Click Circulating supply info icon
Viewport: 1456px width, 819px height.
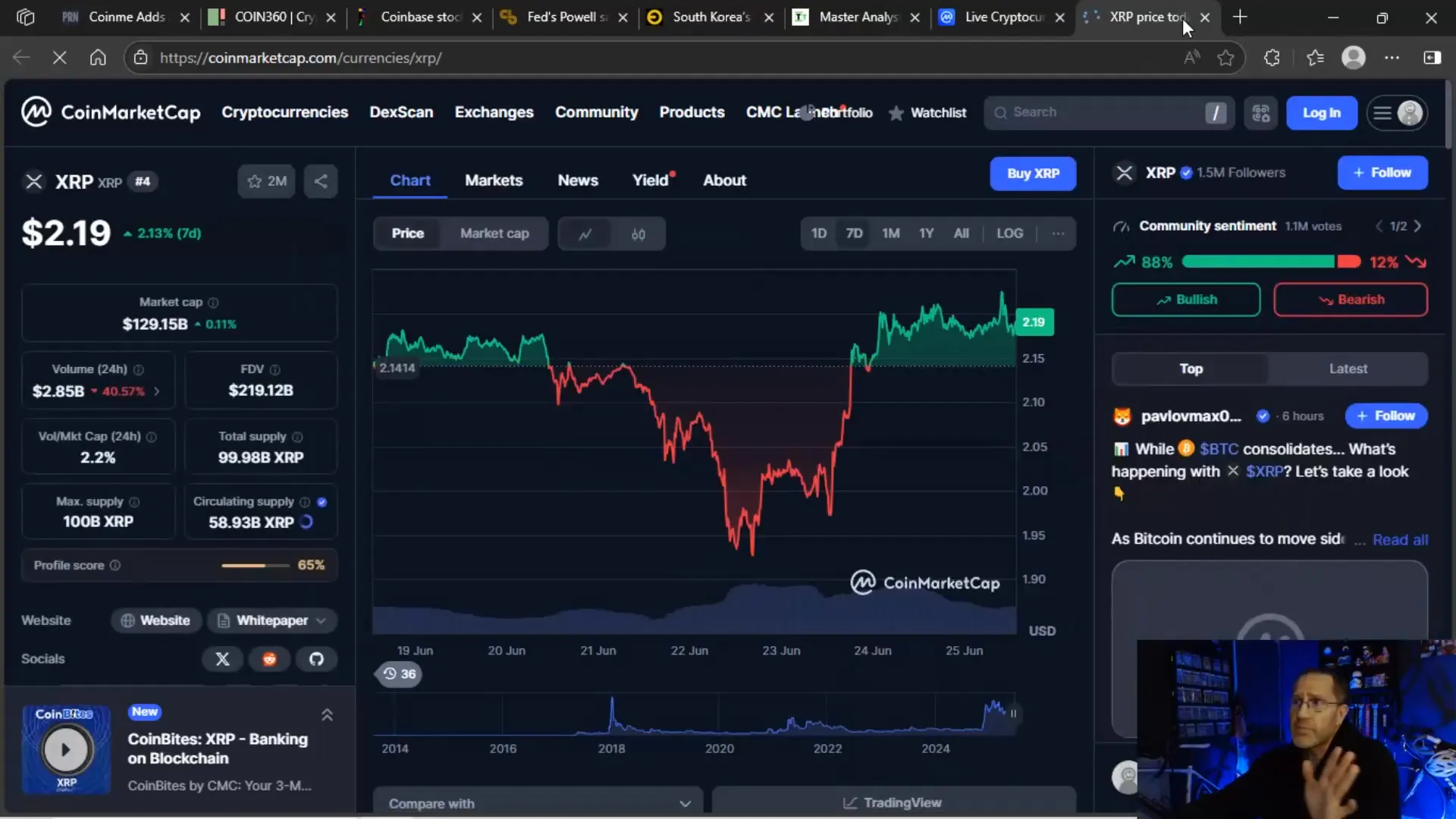click(x=305, y=502)
